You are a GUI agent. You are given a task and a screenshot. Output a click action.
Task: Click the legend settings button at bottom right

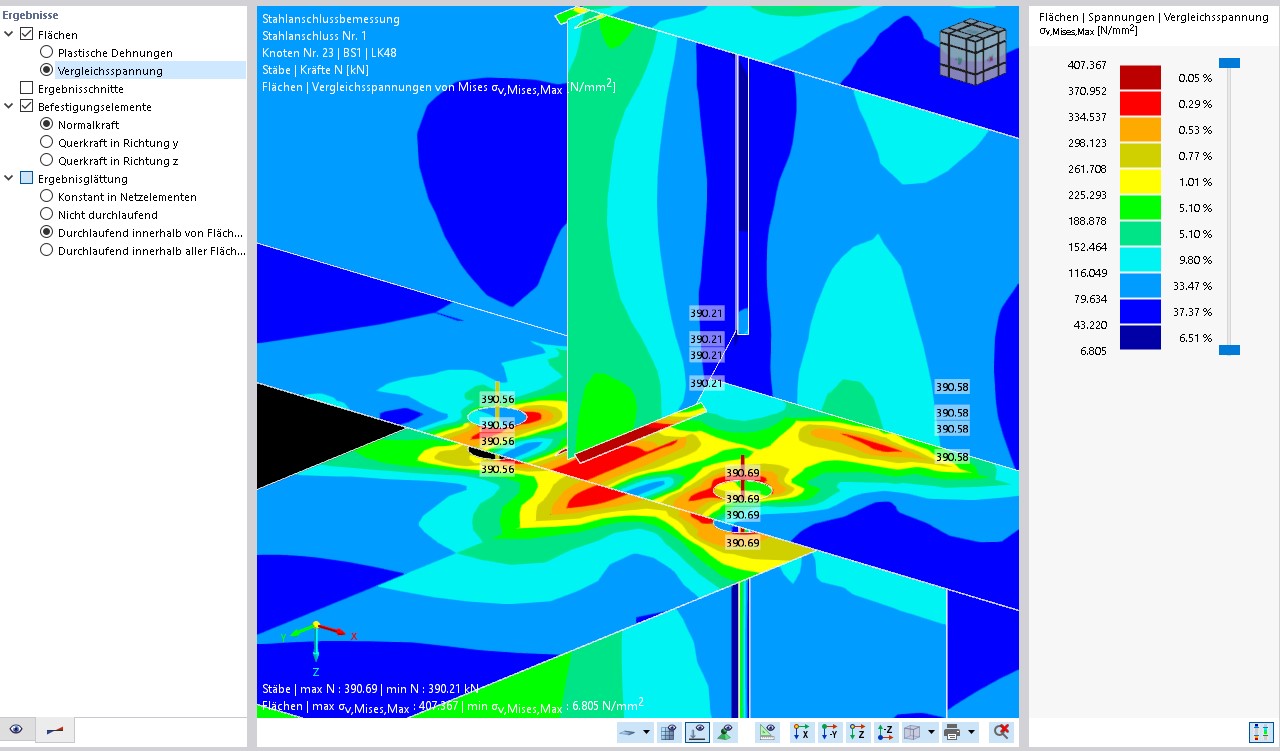point(1258,732)
